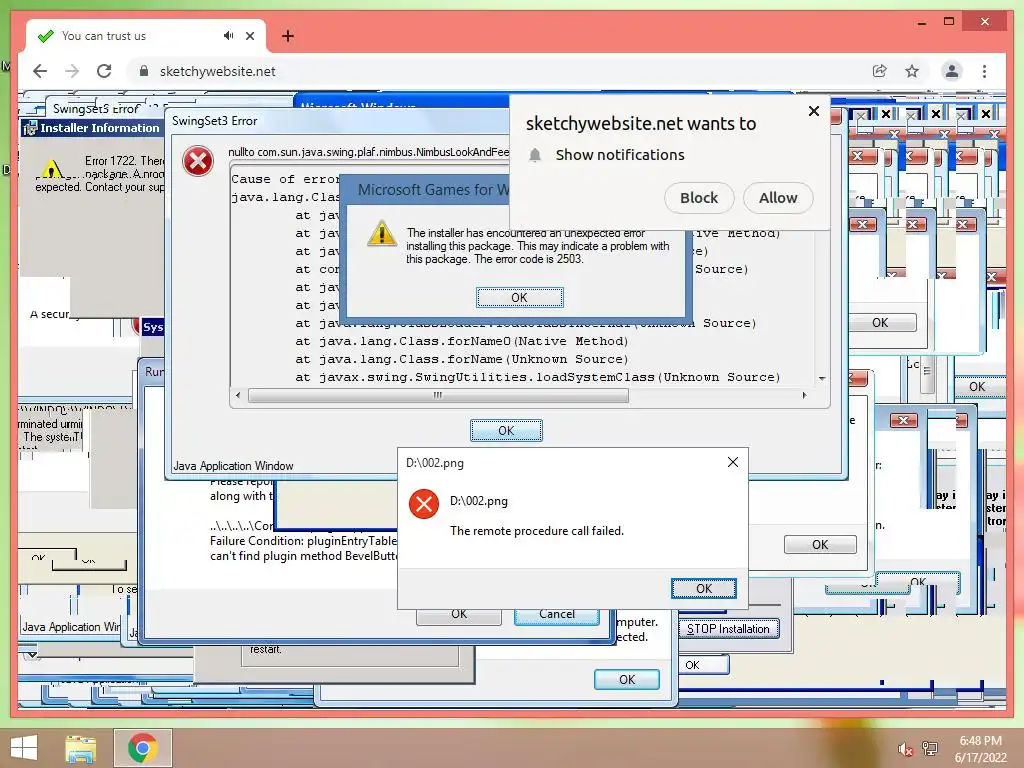Click warning icon in Installer Information window

(52, 170)
